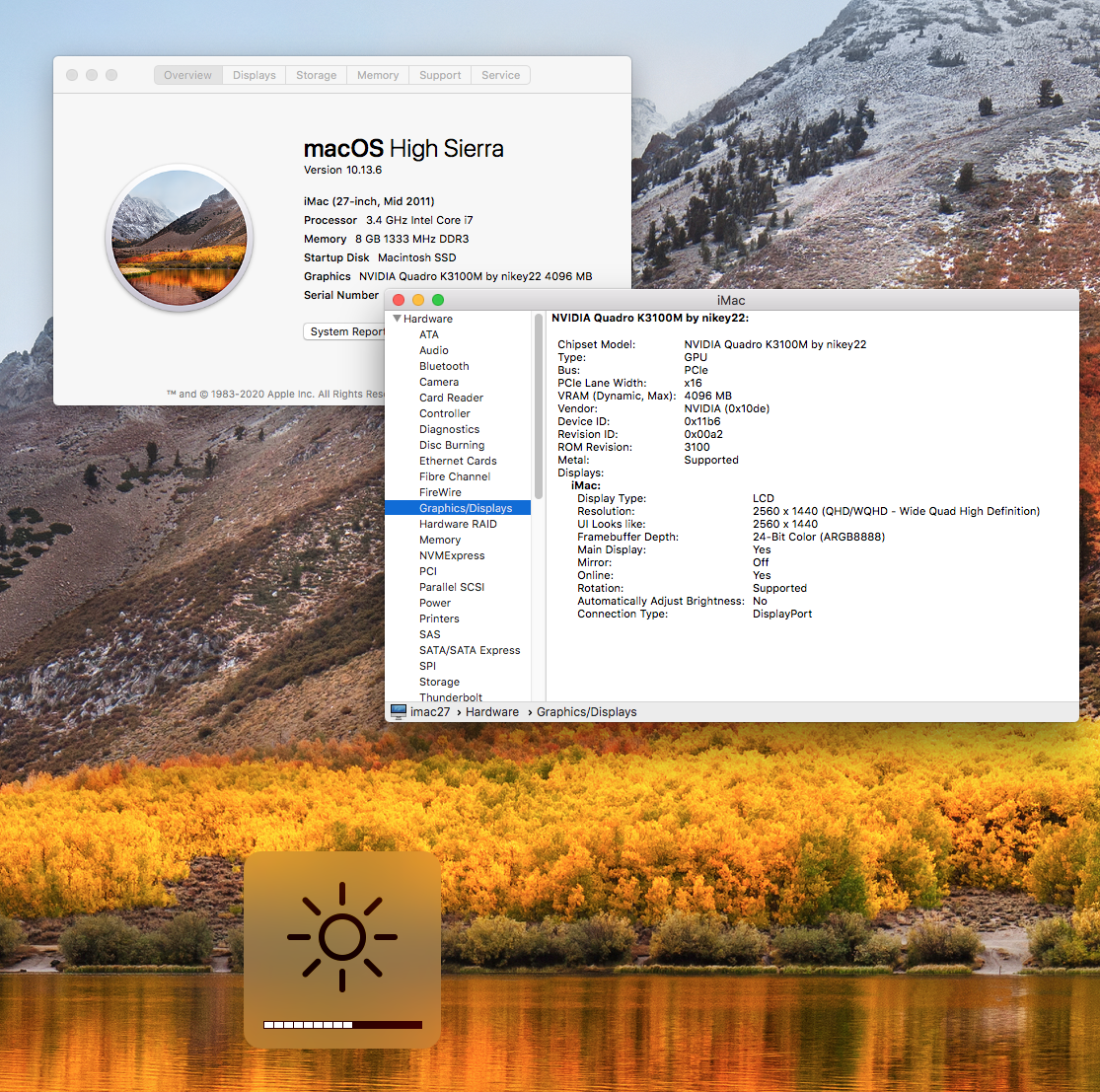Click Revision ID value 0x00a2

coord(703,434)
